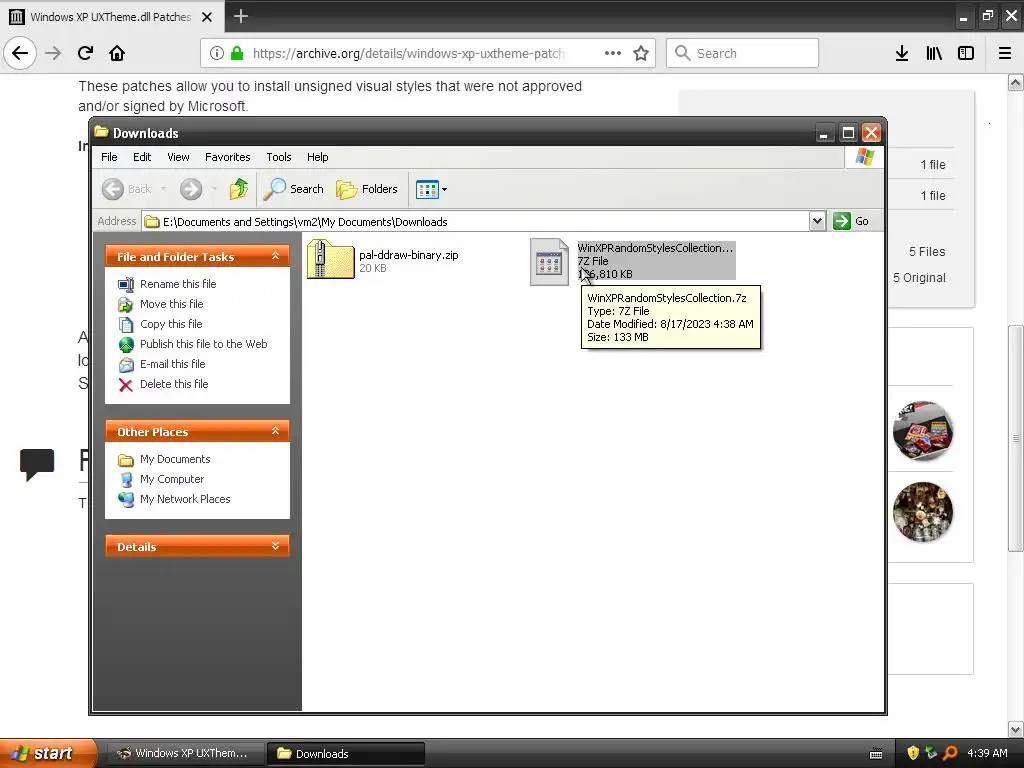
Task: Open the File menu
Action: point(109,157)
